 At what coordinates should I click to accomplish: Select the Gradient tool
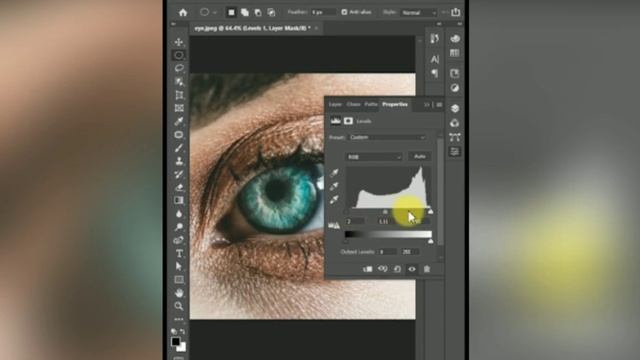179,200
